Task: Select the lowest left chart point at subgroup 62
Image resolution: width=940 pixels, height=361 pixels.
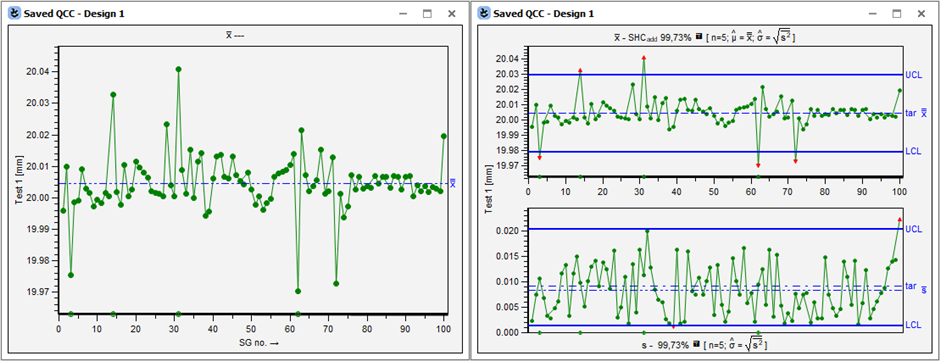Action: point(298,291)
